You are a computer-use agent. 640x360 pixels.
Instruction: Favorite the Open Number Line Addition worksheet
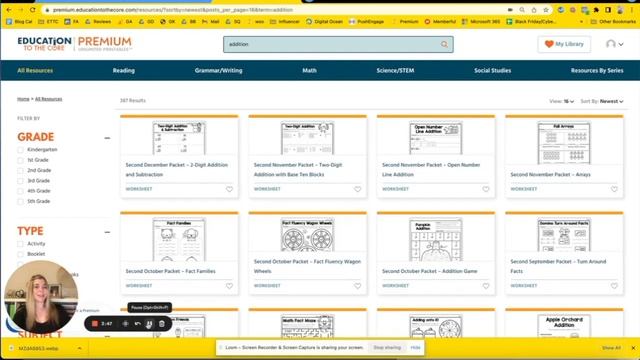(x=486, y=189)
